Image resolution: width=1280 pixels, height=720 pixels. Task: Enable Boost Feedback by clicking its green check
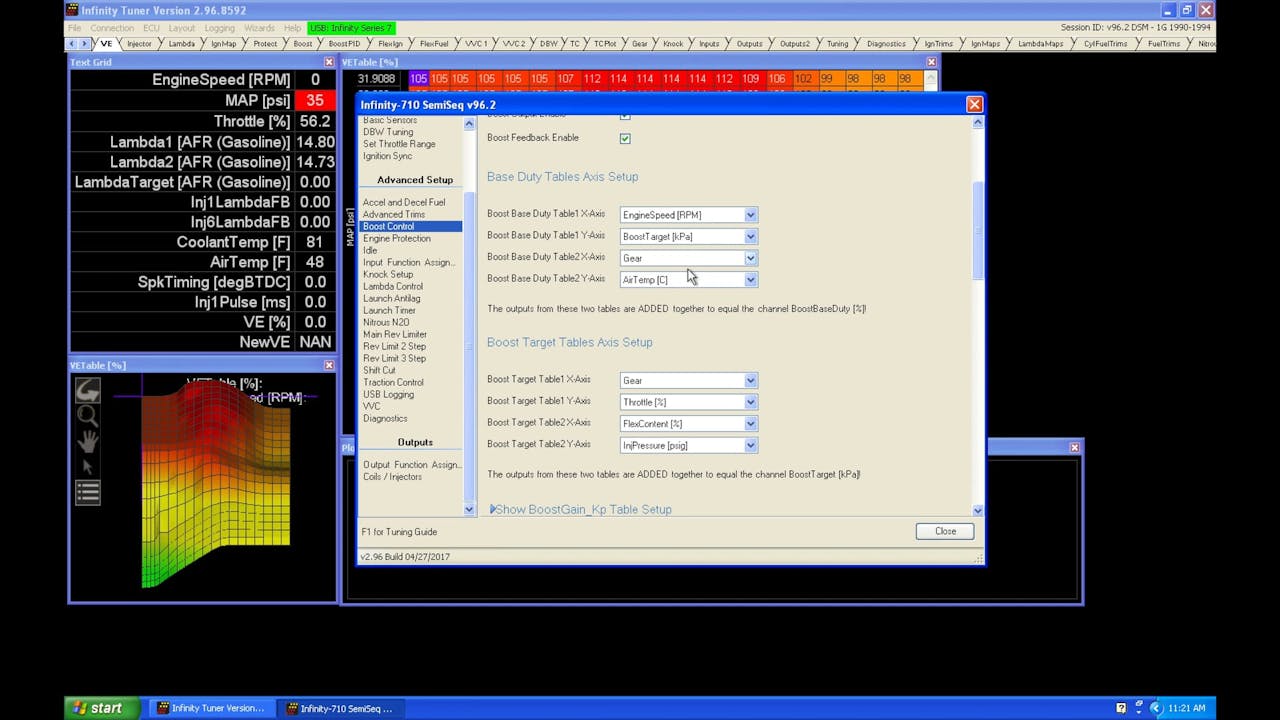(625, 137)
